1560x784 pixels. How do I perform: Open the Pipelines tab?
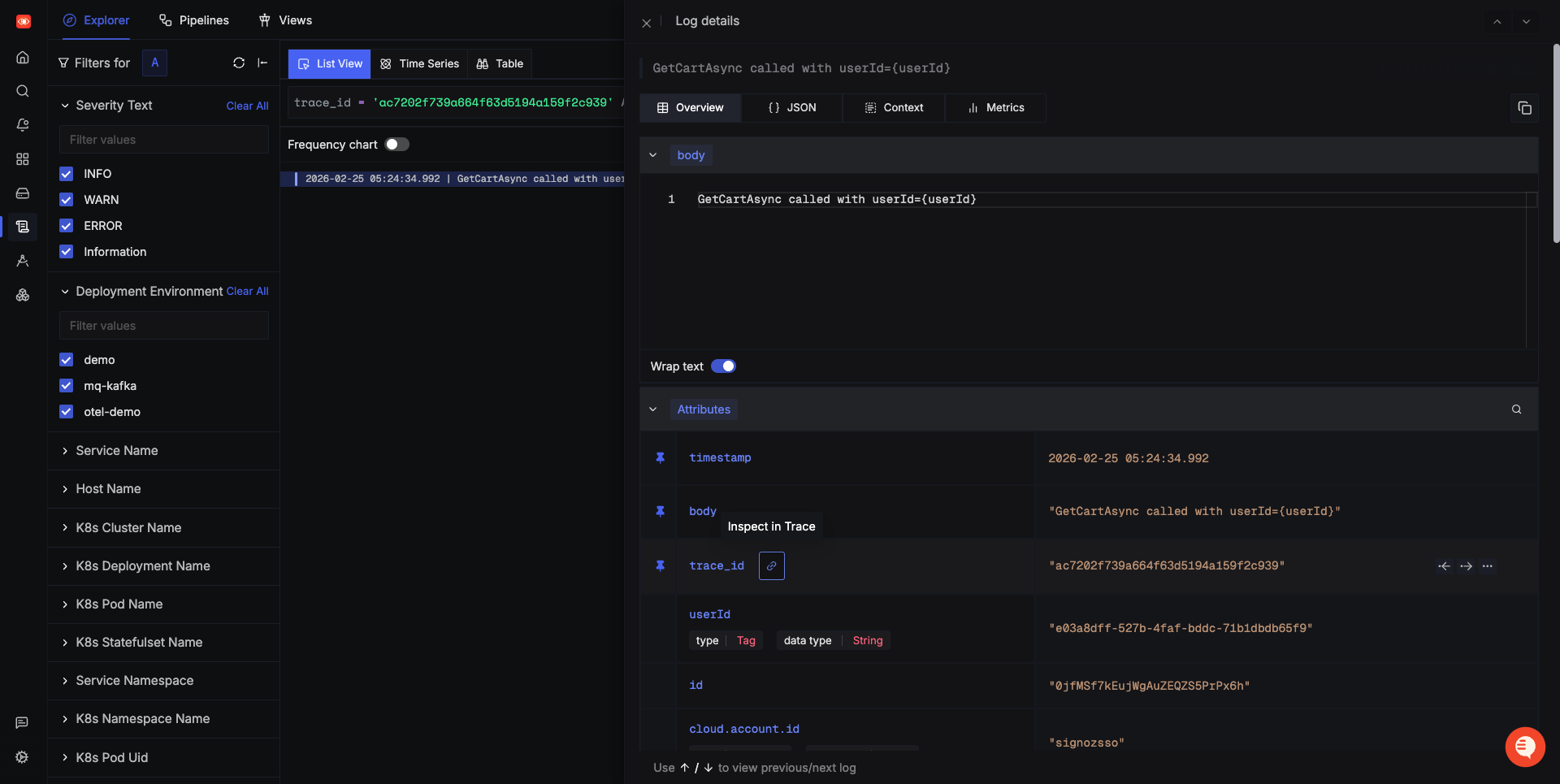point(194,20)
